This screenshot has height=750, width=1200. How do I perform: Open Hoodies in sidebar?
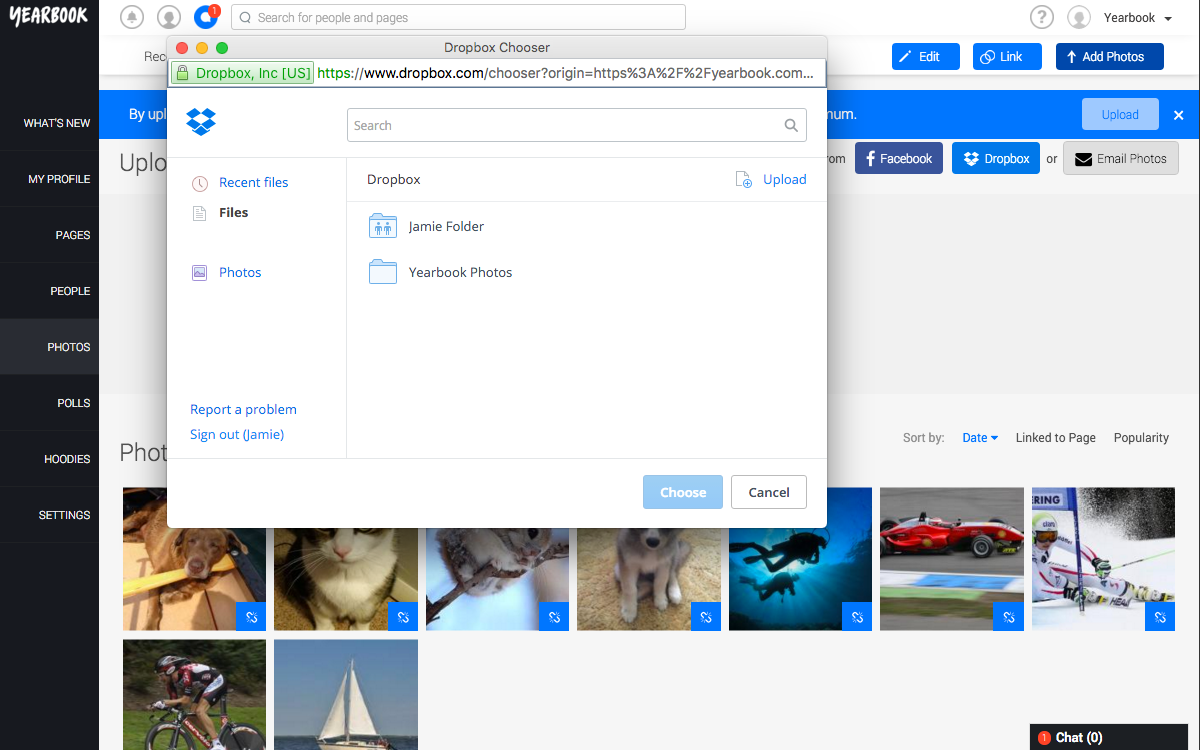pos(49,459)
